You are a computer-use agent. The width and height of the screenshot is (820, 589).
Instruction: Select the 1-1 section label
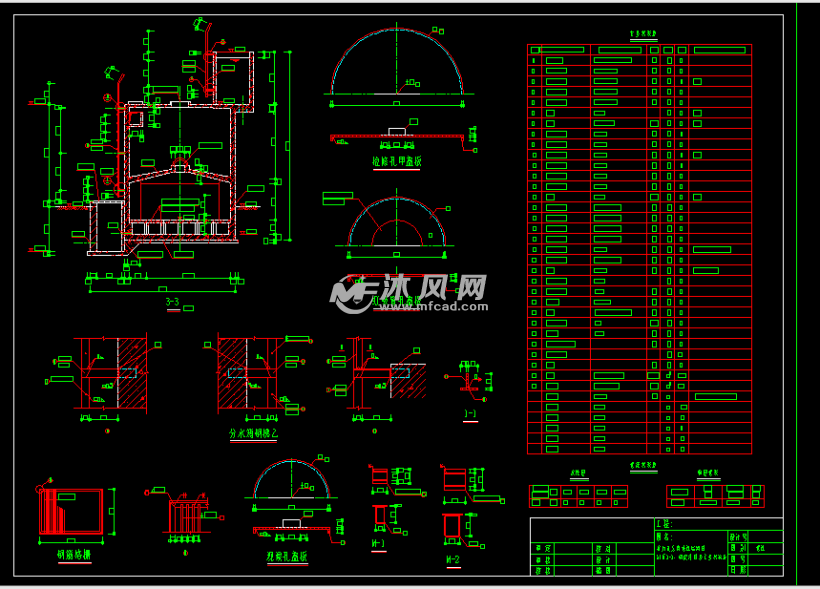(x=470, y=412)
